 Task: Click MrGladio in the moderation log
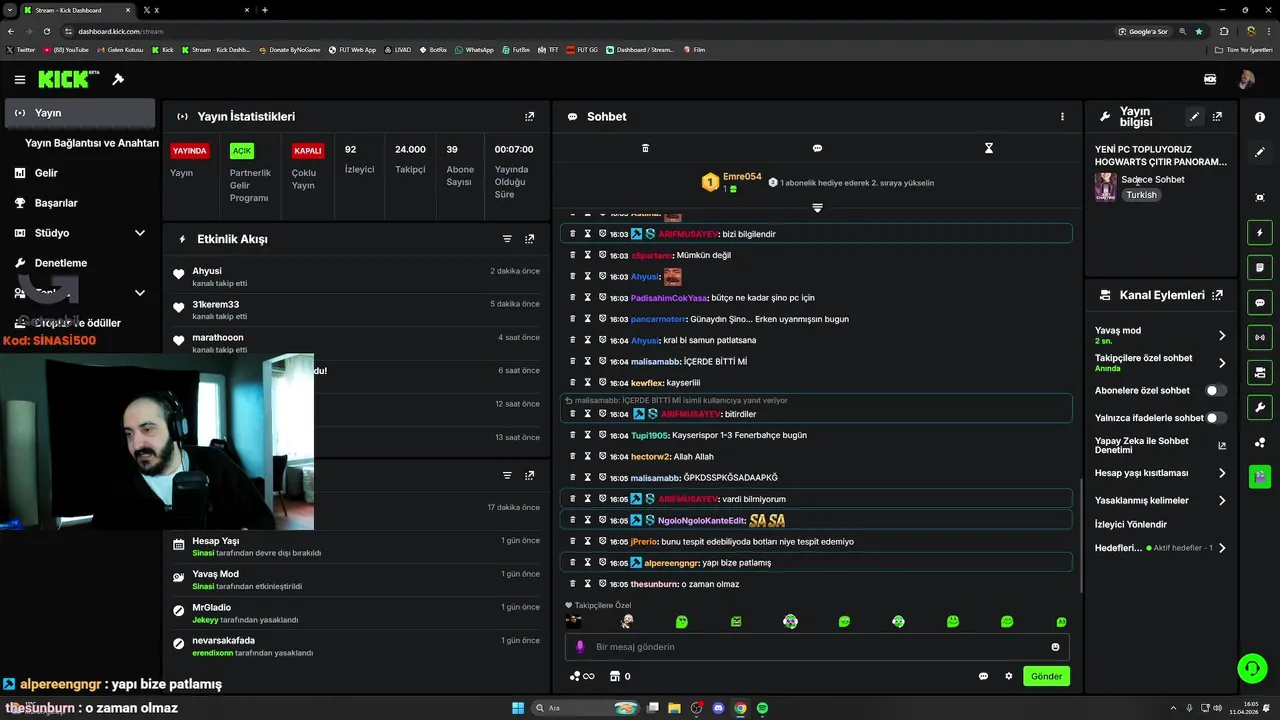211,607
